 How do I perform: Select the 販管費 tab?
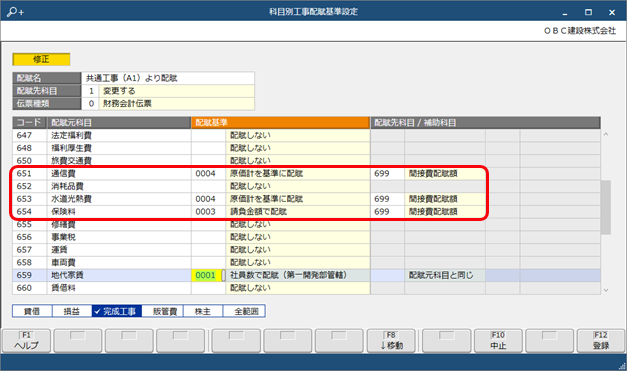pyautogui.click(x=163, y=311)
